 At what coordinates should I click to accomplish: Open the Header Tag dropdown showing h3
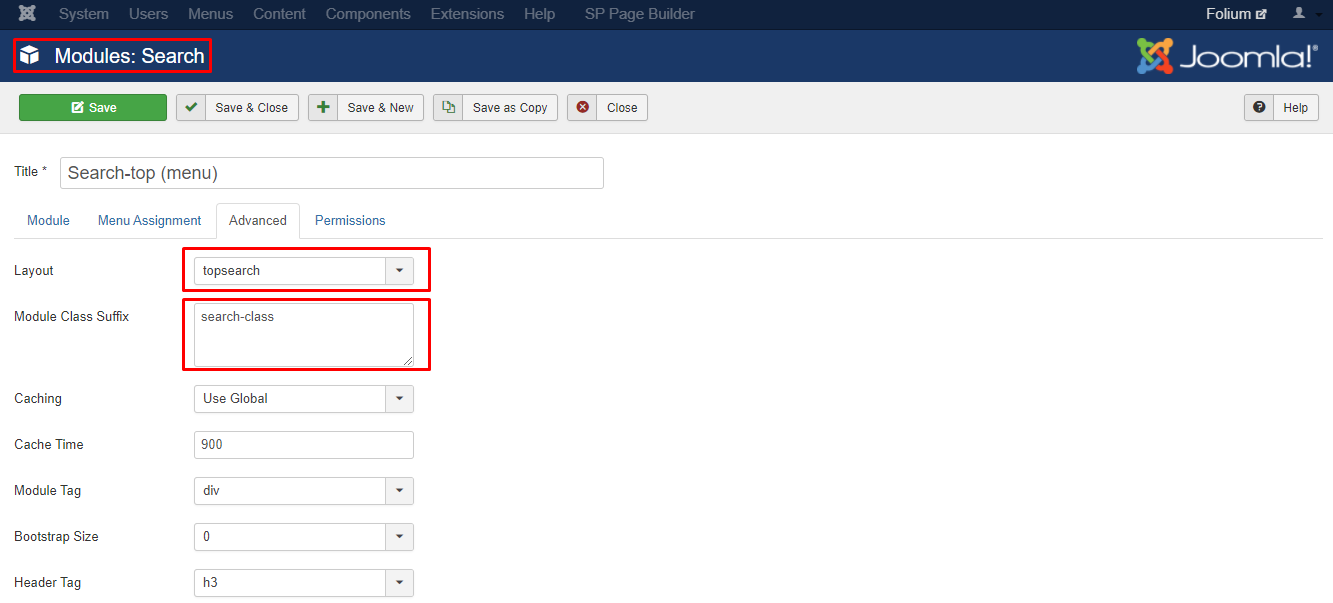303,583
